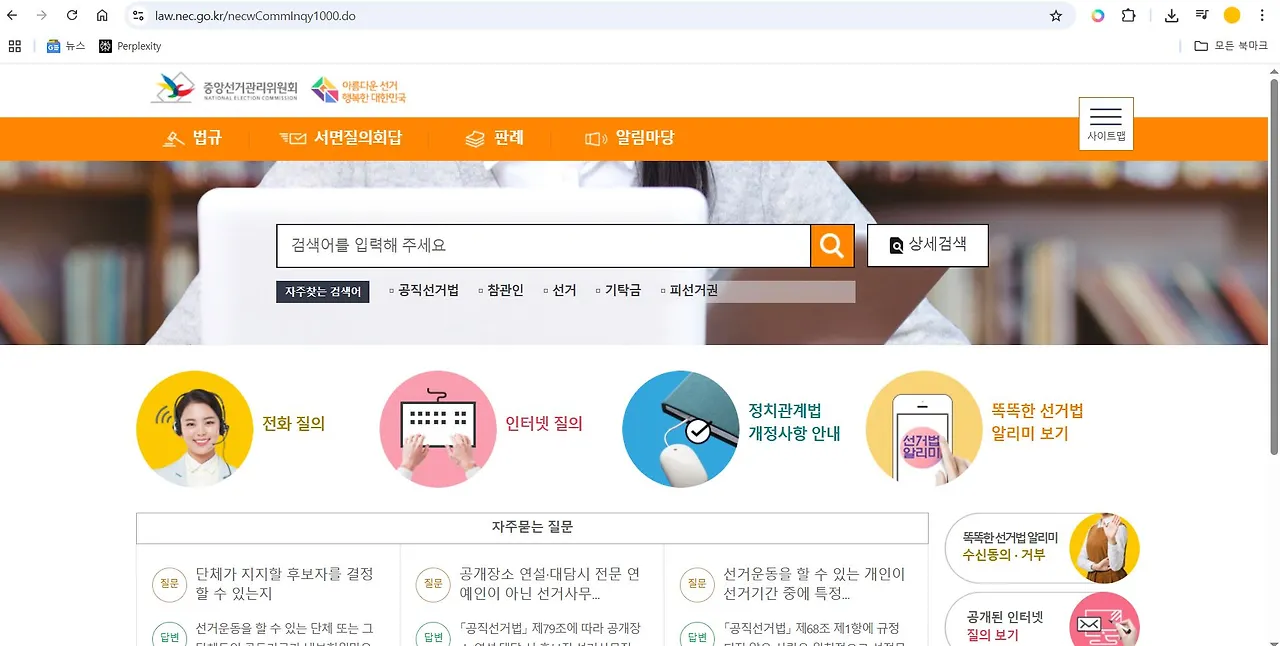Select the 전화 질의 phone inquiry icon
This screenshot has height=646, width=1280.
pyautogui.click(x=194, y=428)
